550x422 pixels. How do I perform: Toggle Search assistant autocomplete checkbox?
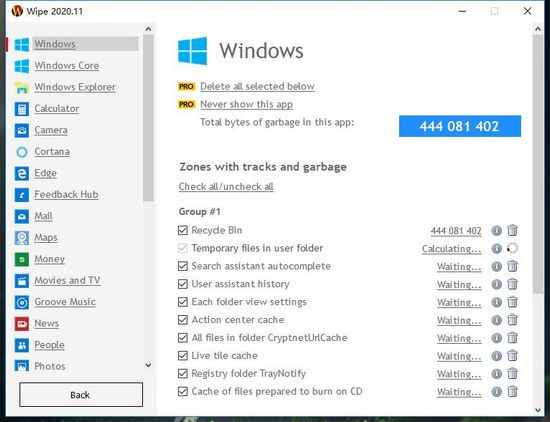[183, 266]
